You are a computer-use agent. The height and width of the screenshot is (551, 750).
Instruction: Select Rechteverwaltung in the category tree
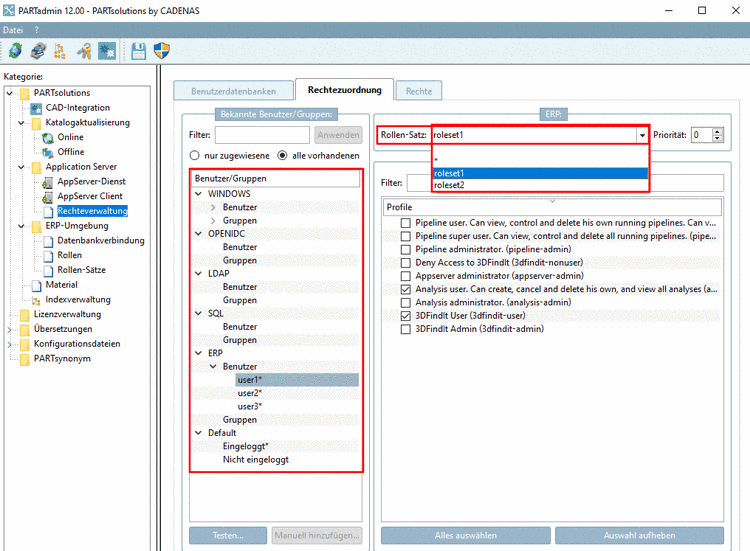click(92, 211)
